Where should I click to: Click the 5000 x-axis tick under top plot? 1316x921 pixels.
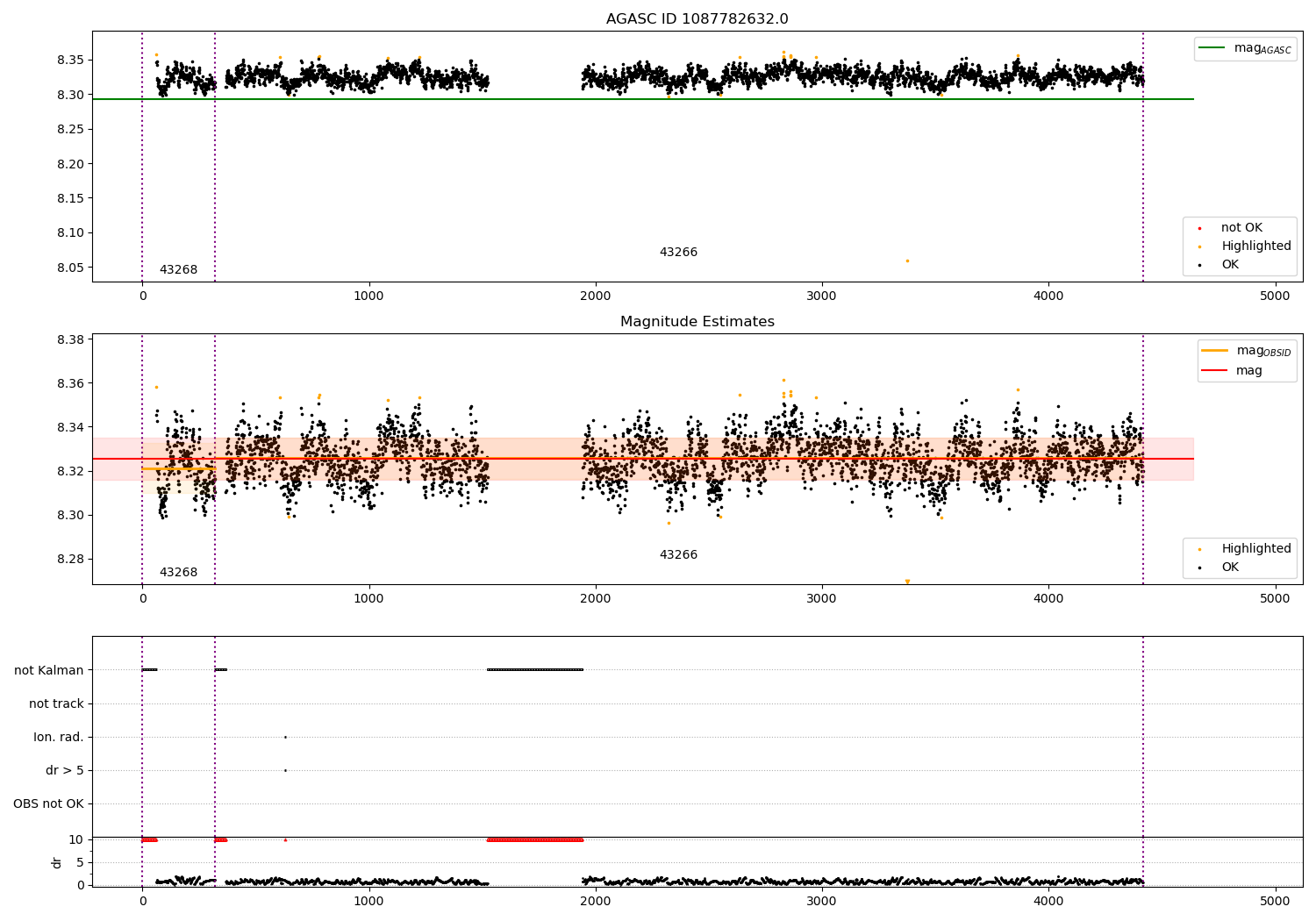click(1275, 296)
